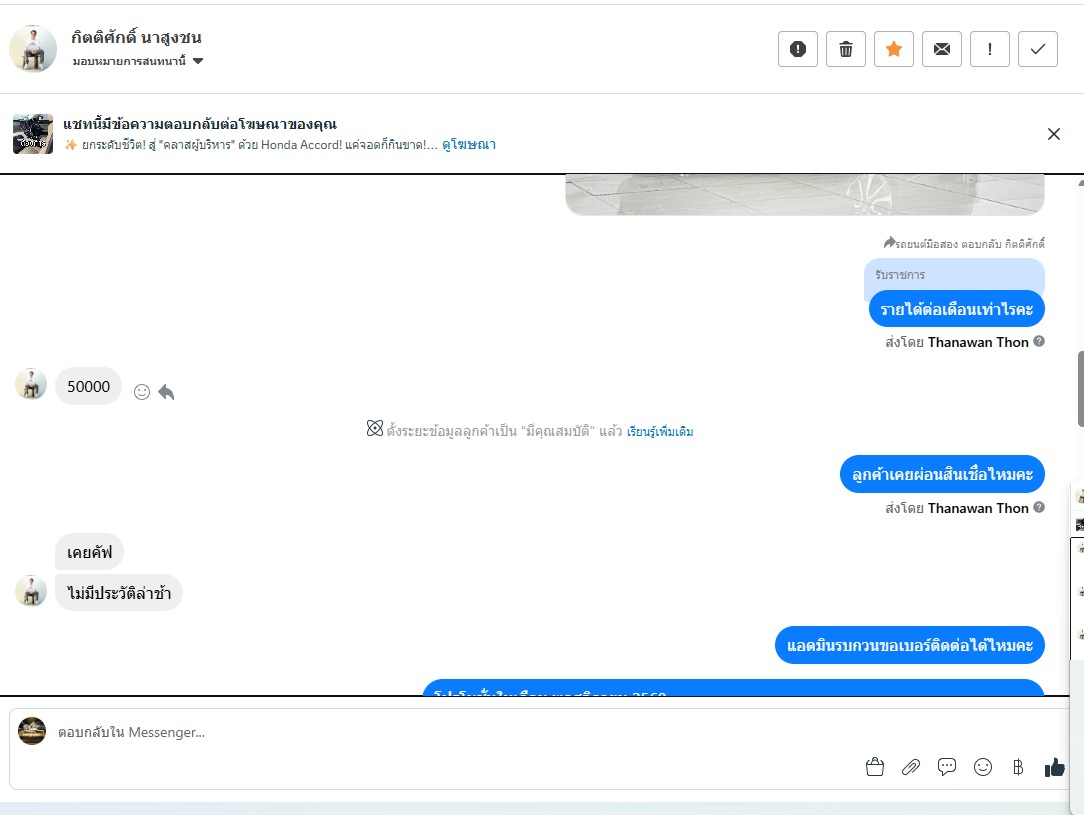Toggle the orange star follow-up marker

894,49
